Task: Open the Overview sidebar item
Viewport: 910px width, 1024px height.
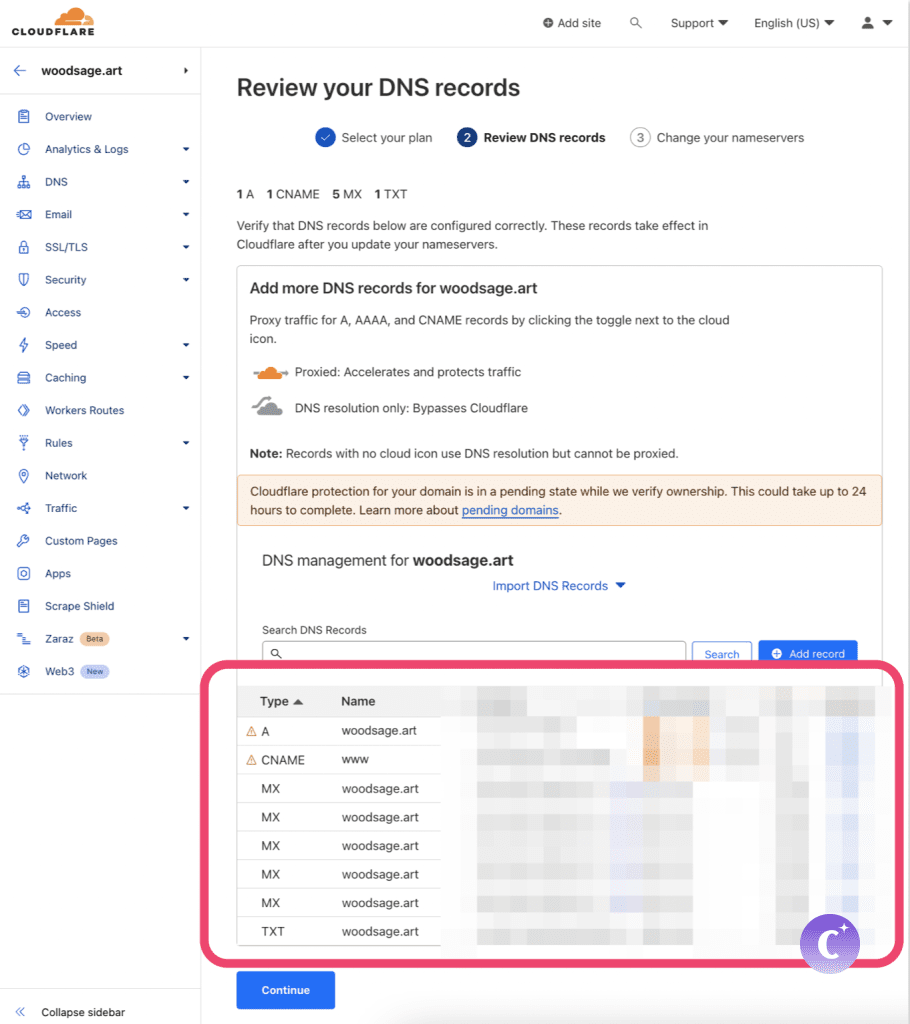Action: pos(68,117)
